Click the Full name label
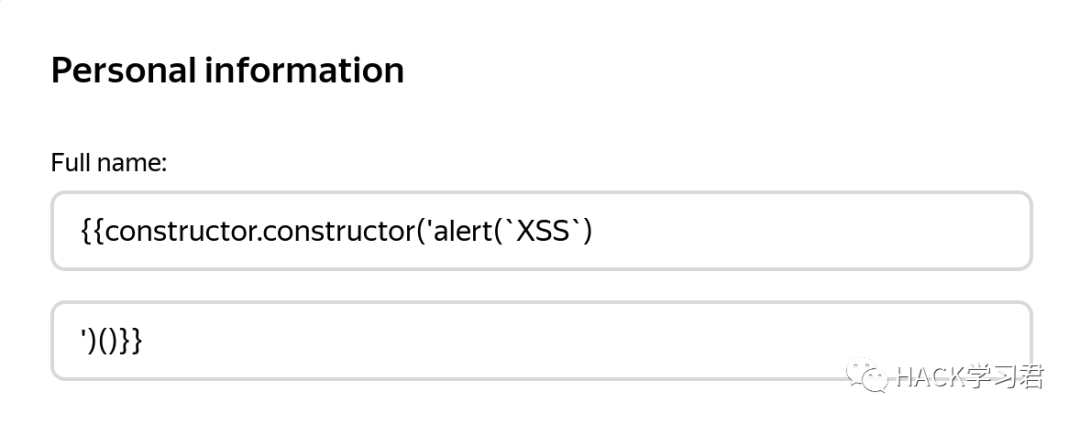1080x424 pixels. pyautogui.click(x=108, y=162)
